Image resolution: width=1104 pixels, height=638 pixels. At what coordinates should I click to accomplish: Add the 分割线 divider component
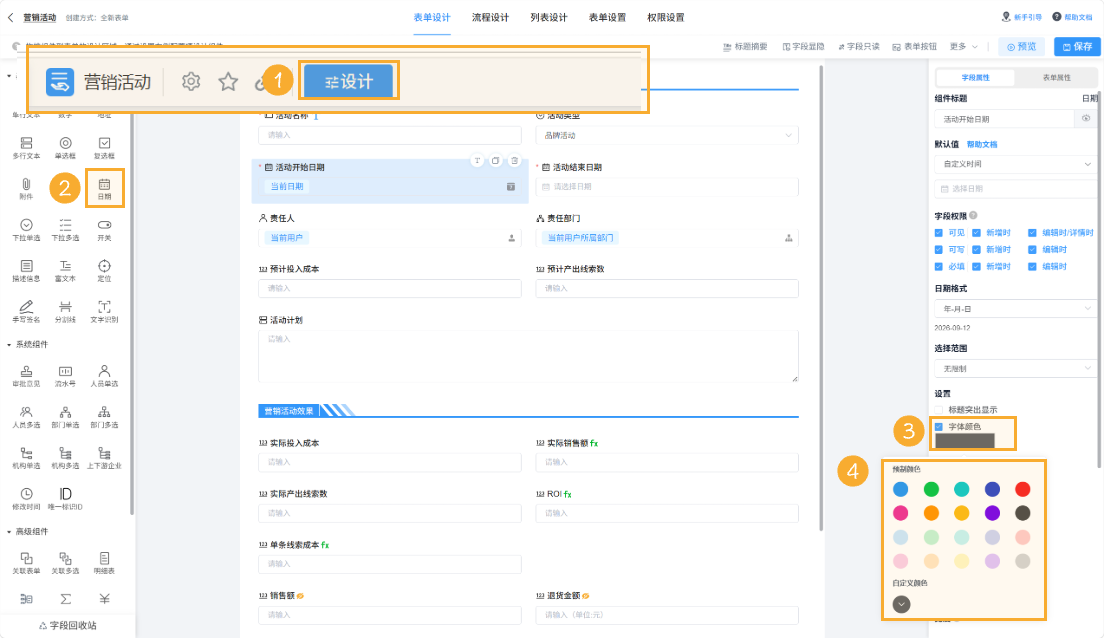[65, 311]
